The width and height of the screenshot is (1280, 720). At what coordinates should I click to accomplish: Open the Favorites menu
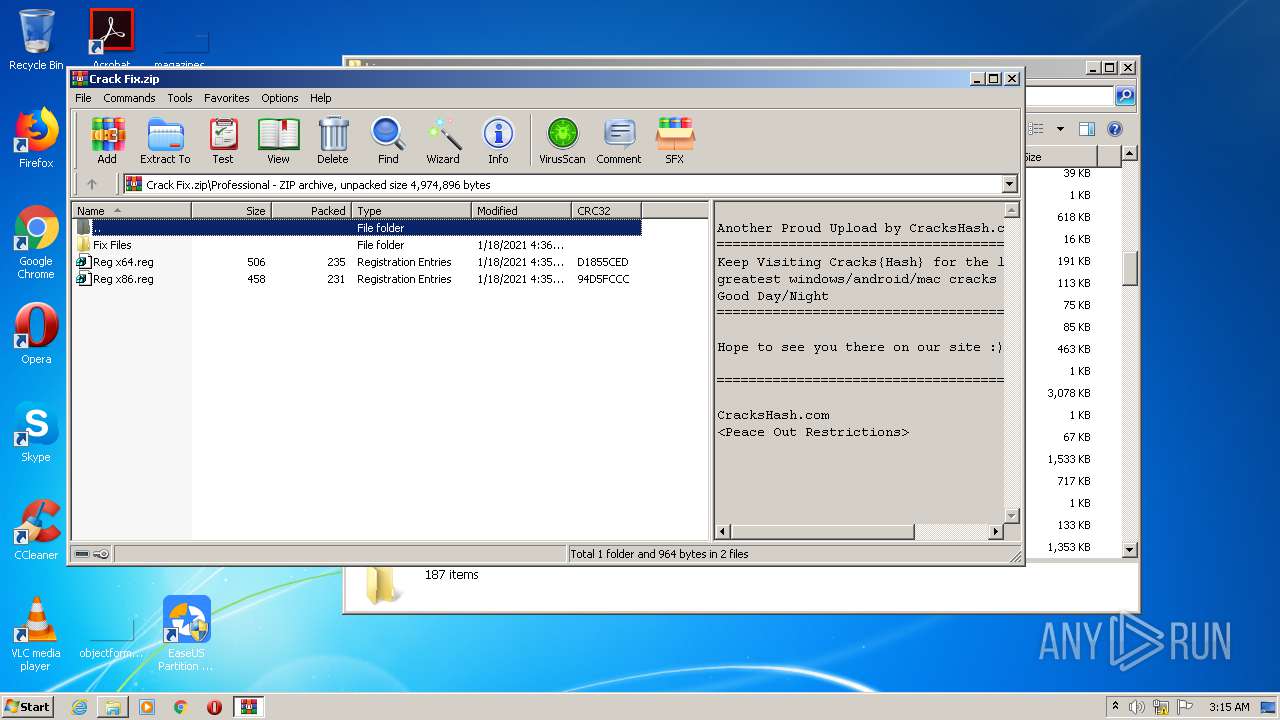click(x=227, y=98)
